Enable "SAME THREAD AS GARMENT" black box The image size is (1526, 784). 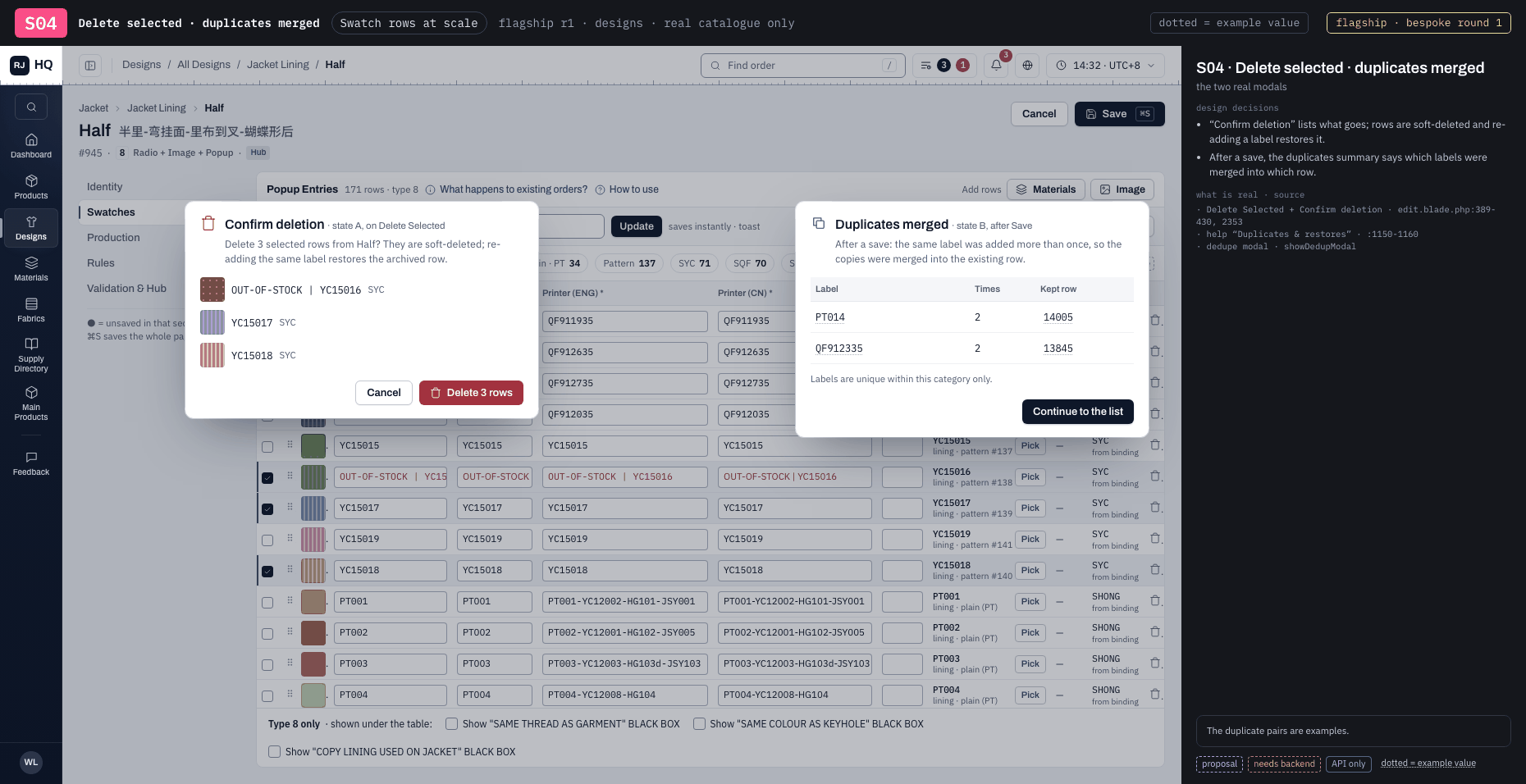[451, 723]
